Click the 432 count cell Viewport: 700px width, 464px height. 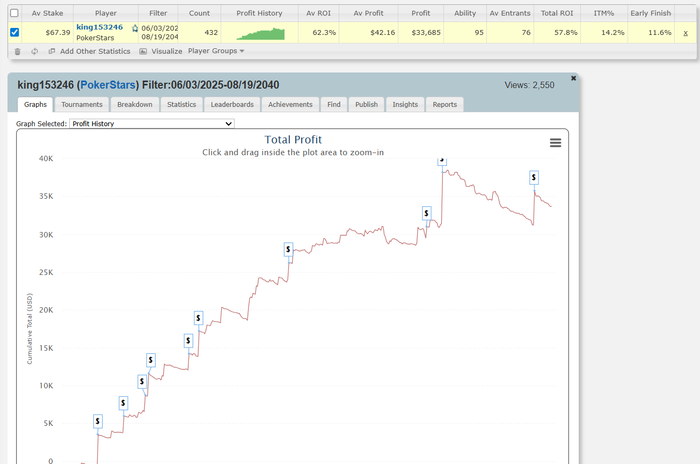click(x=199, y=33)
